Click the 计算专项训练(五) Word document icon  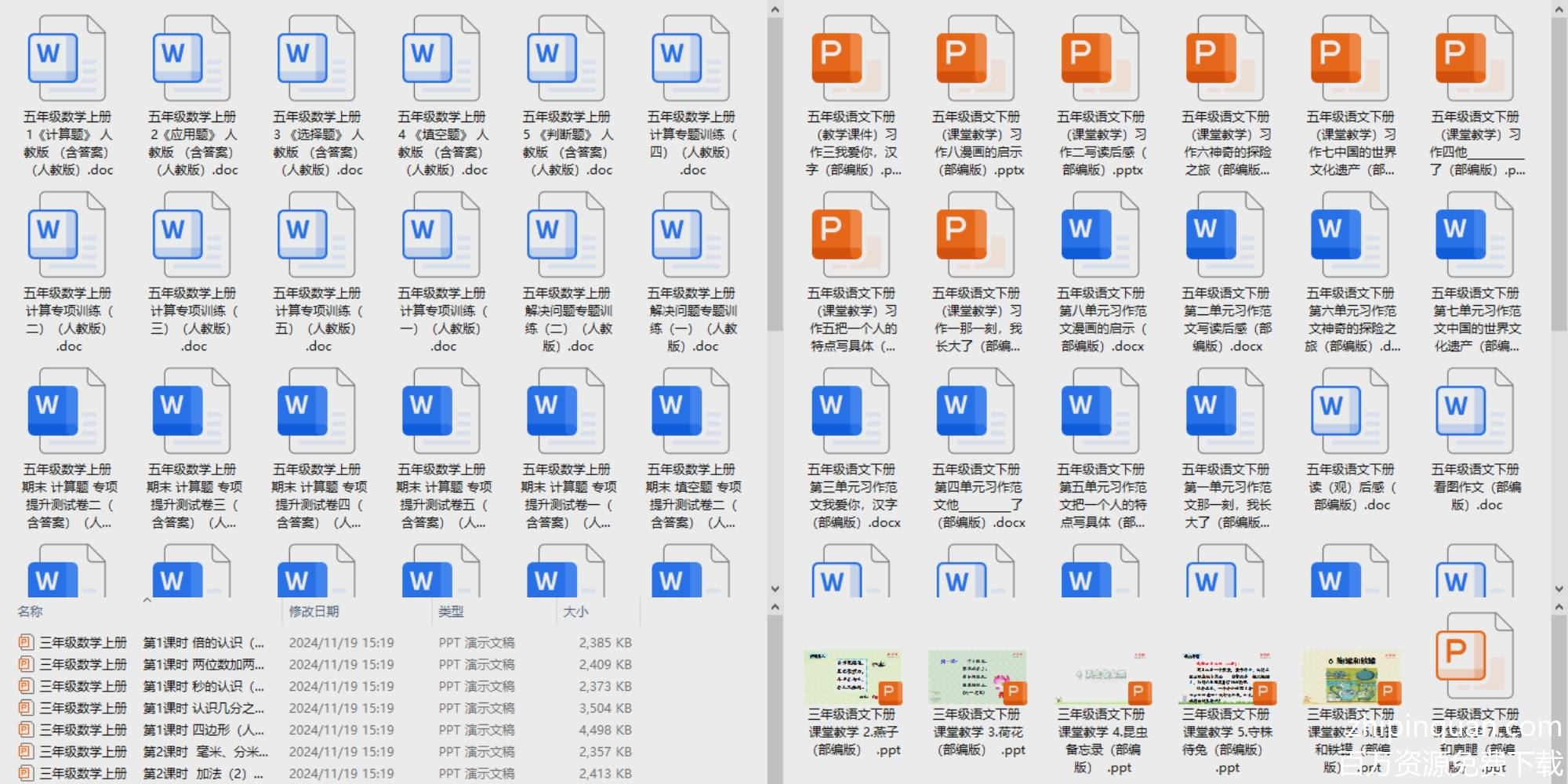[316, 235]
